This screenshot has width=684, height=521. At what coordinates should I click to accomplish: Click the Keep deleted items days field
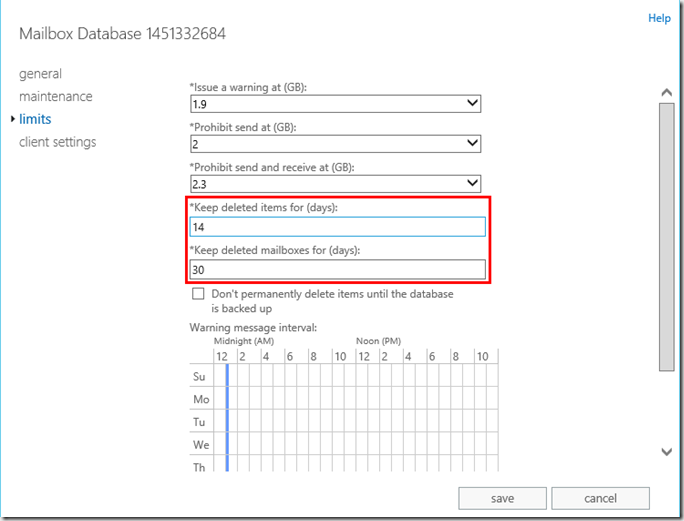point(337,228)
